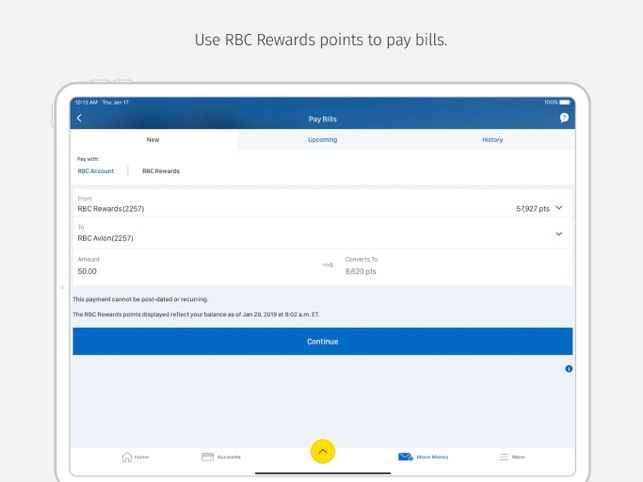
Task: Tap the Continue button
Action: (x=323, y=341)
